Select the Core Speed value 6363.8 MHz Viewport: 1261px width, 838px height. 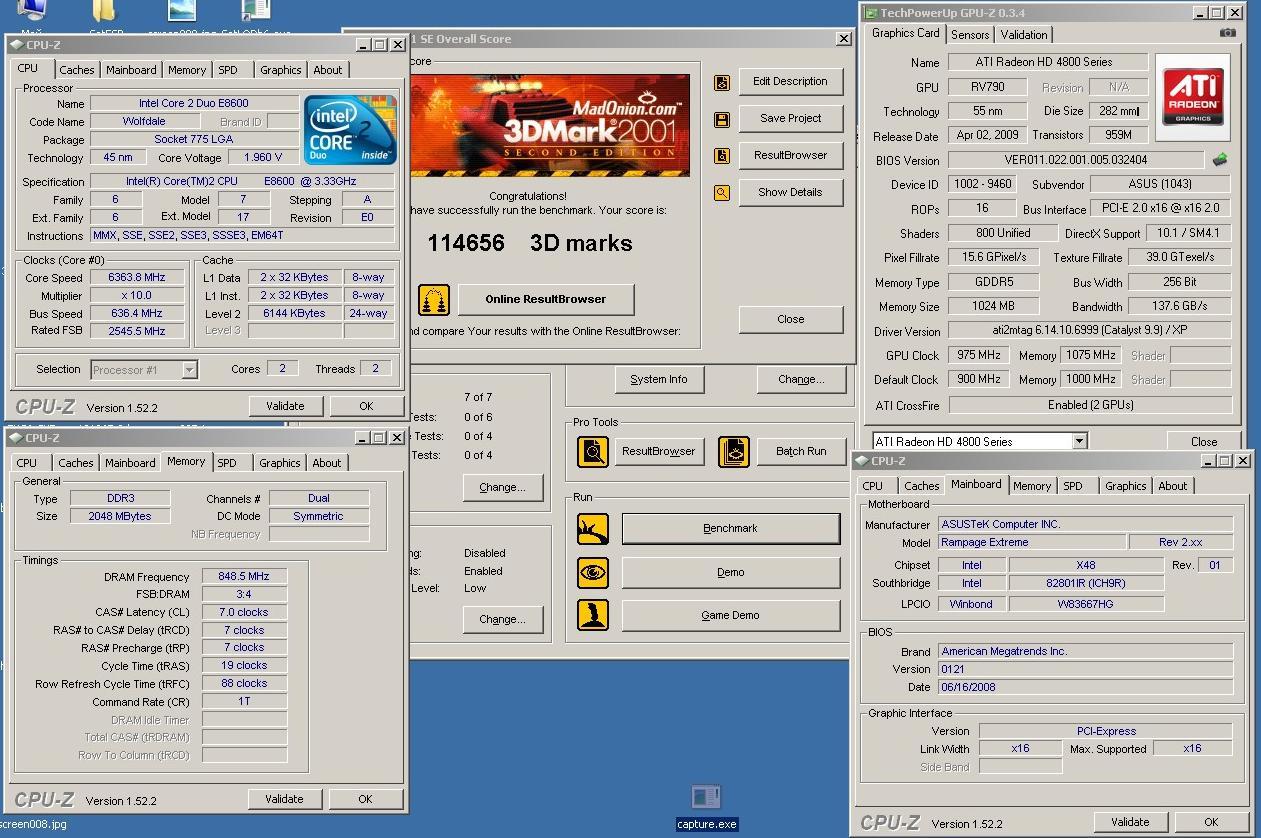pos(137,278)
